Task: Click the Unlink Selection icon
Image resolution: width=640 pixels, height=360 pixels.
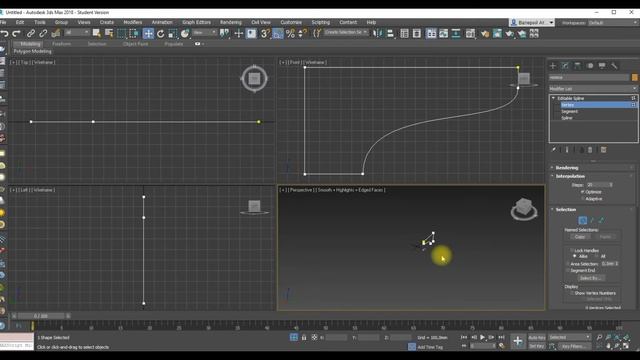Action: pos(43,33)
